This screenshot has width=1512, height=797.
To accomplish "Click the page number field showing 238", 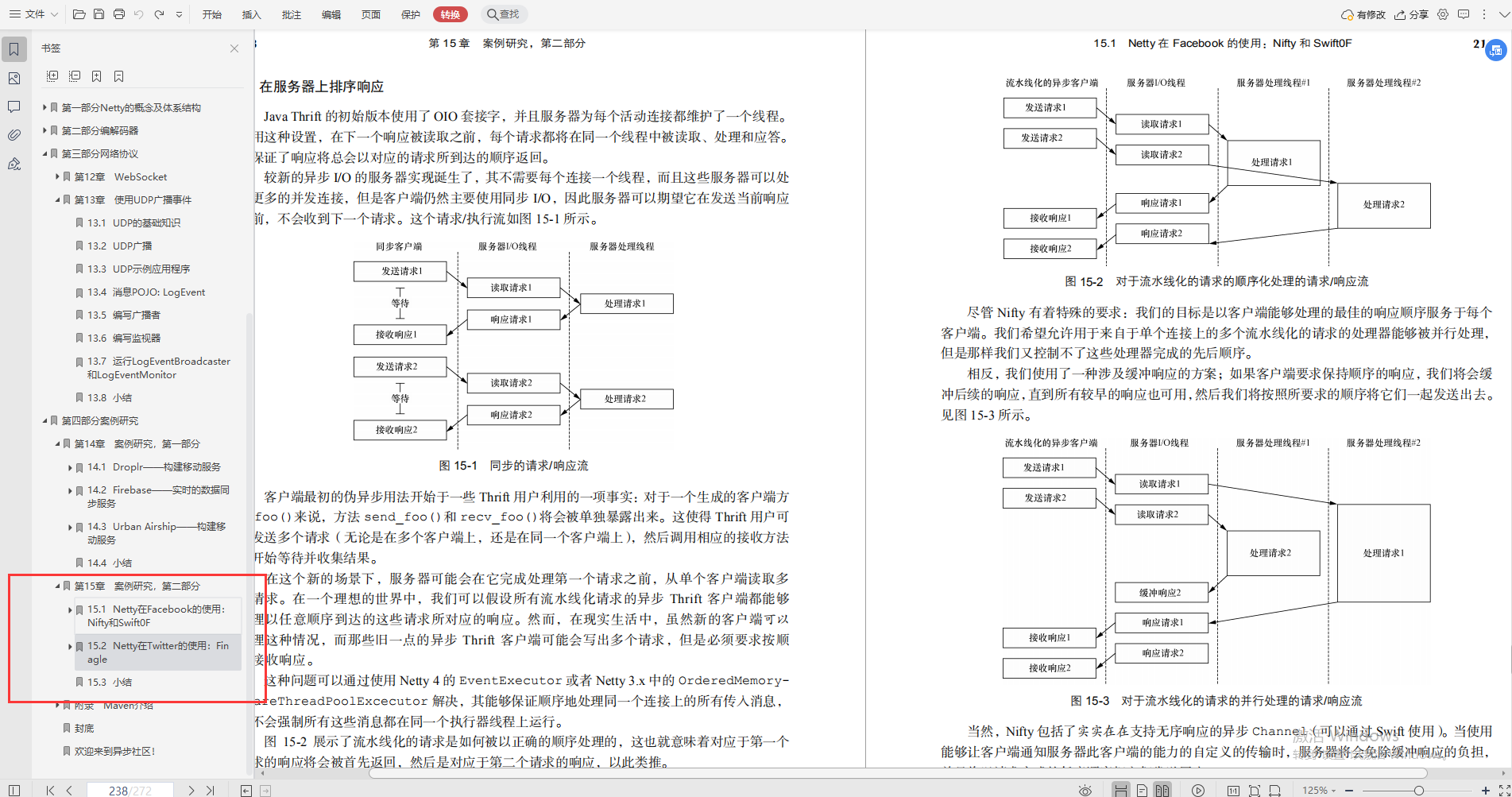I will pos(130,791).
